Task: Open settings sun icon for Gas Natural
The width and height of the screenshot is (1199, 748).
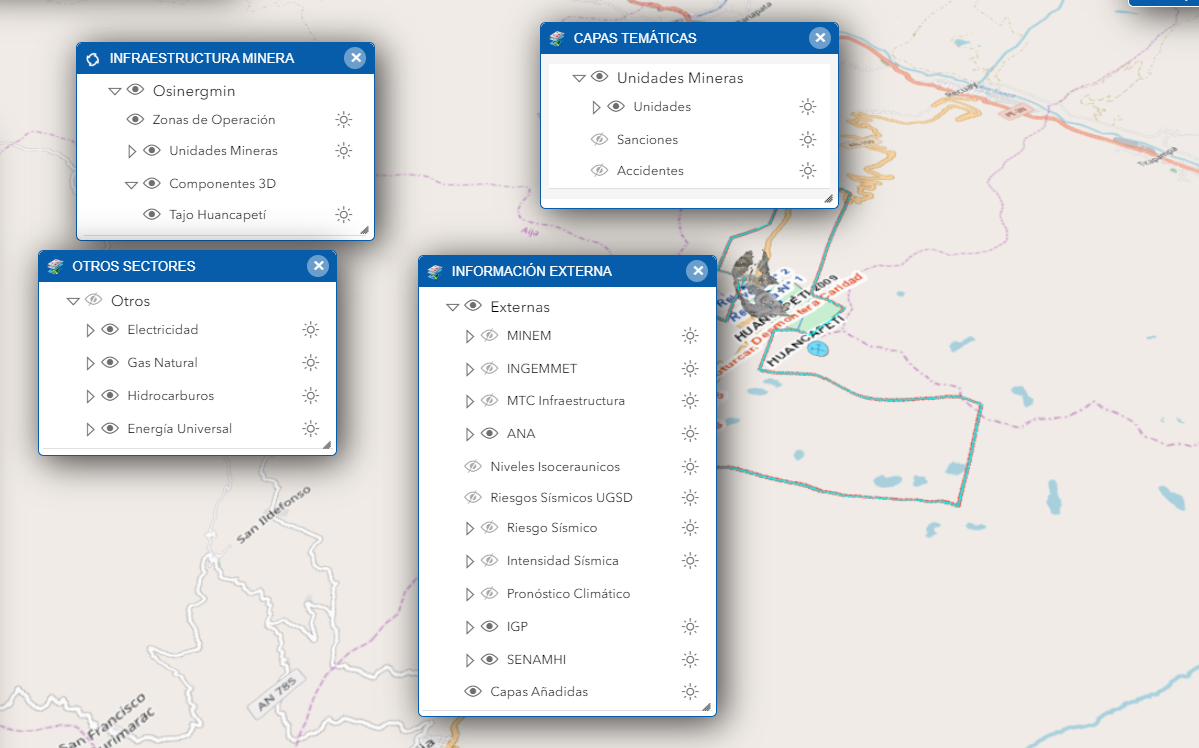Action: (x=310, y=363)
